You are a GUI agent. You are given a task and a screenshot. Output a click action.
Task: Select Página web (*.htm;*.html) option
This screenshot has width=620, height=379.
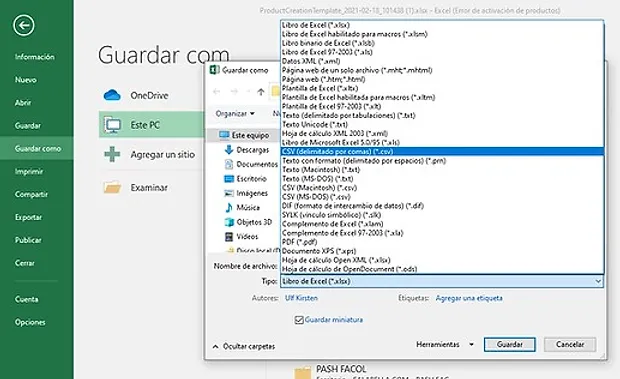click(x=442, y=79)
